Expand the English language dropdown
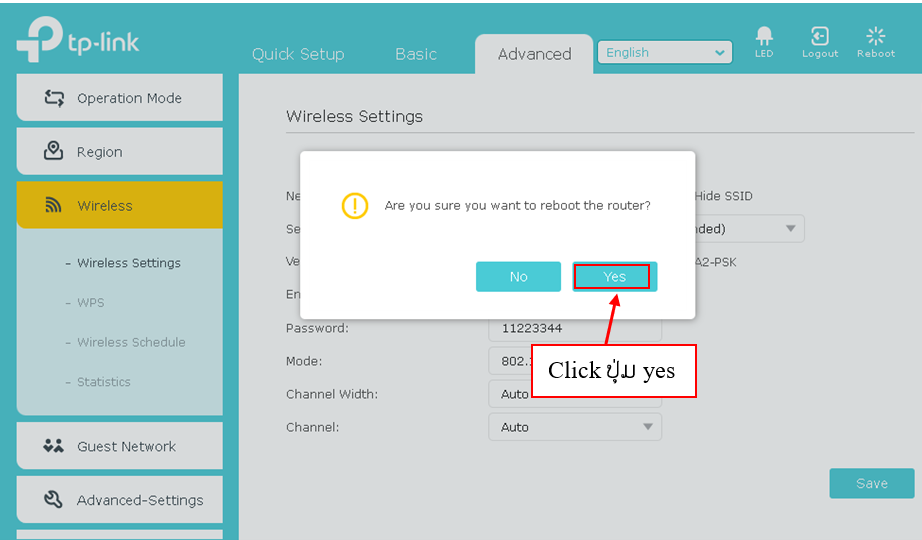The height and width of the screenshot is (540, 922). tap(664, 53)
